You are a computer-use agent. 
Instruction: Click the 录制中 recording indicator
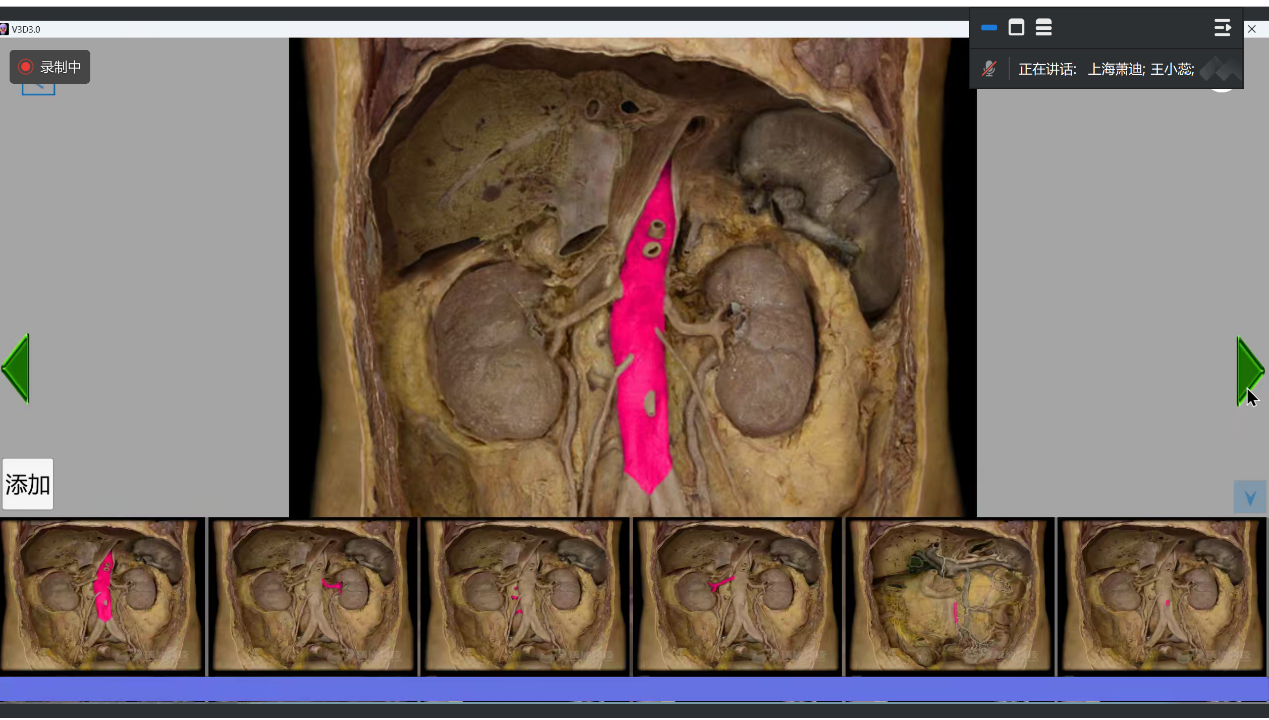point(50,67)
